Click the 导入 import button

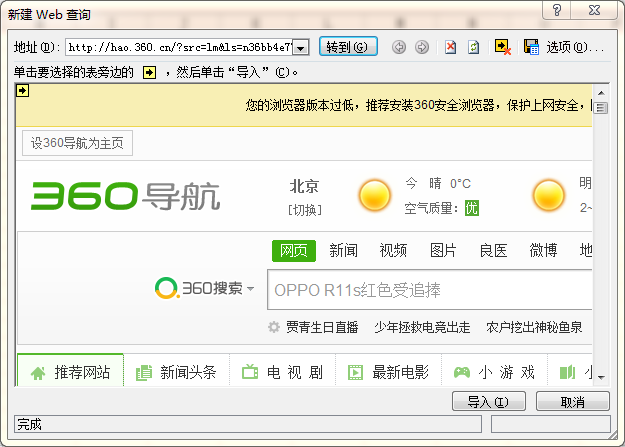point(489,402)
